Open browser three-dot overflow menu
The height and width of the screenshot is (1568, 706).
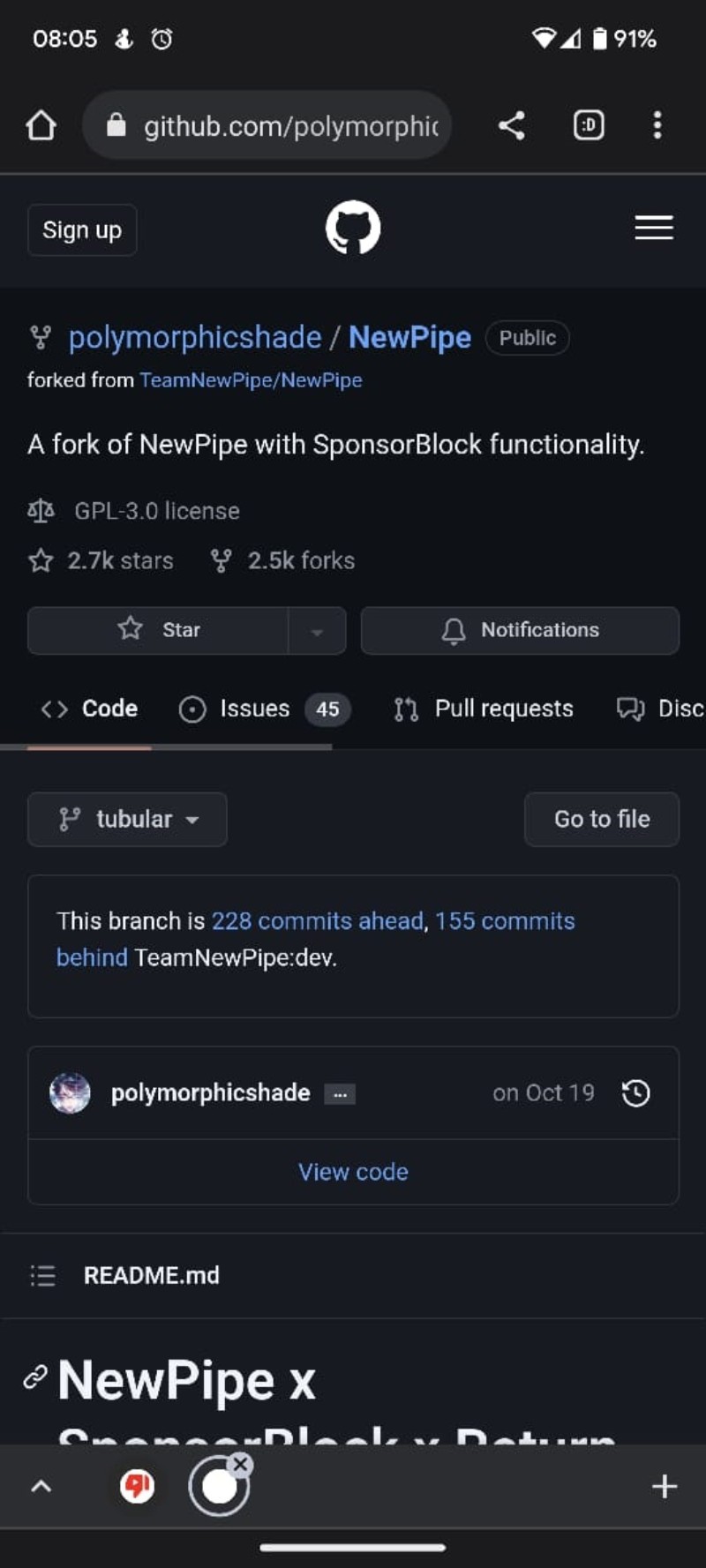click(657, 125)
